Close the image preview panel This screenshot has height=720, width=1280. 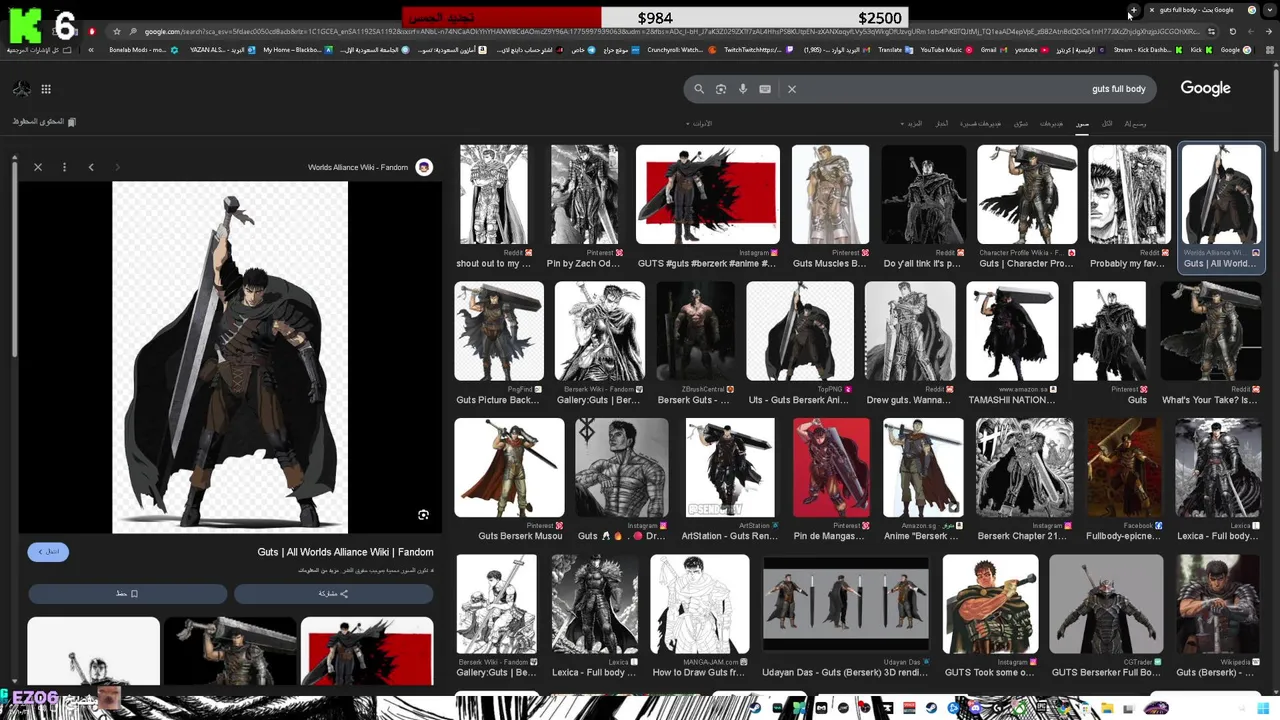click(38, 167)
